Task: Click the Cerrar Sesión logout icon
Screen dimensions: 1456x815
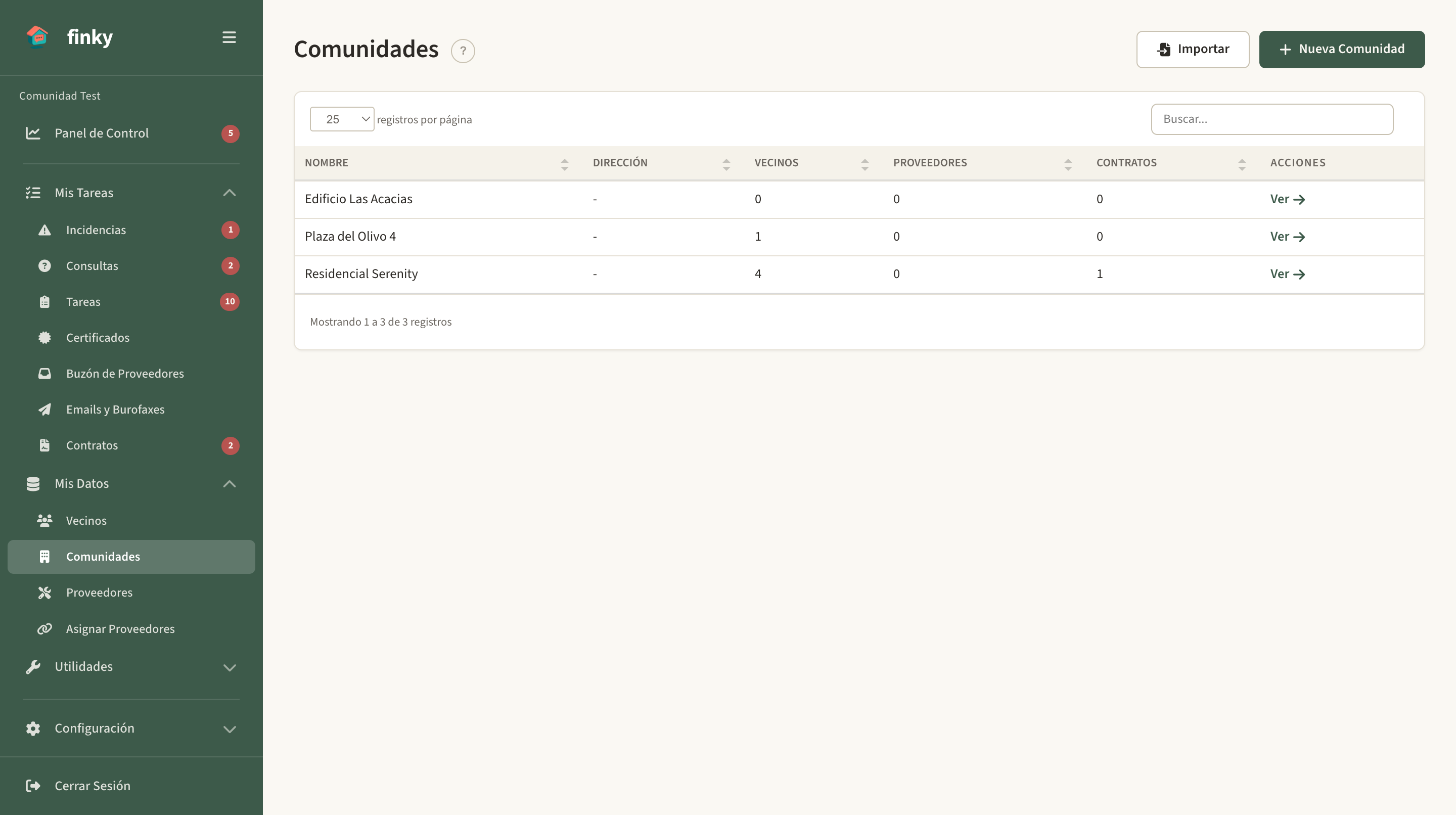Action: coord(33,786)
